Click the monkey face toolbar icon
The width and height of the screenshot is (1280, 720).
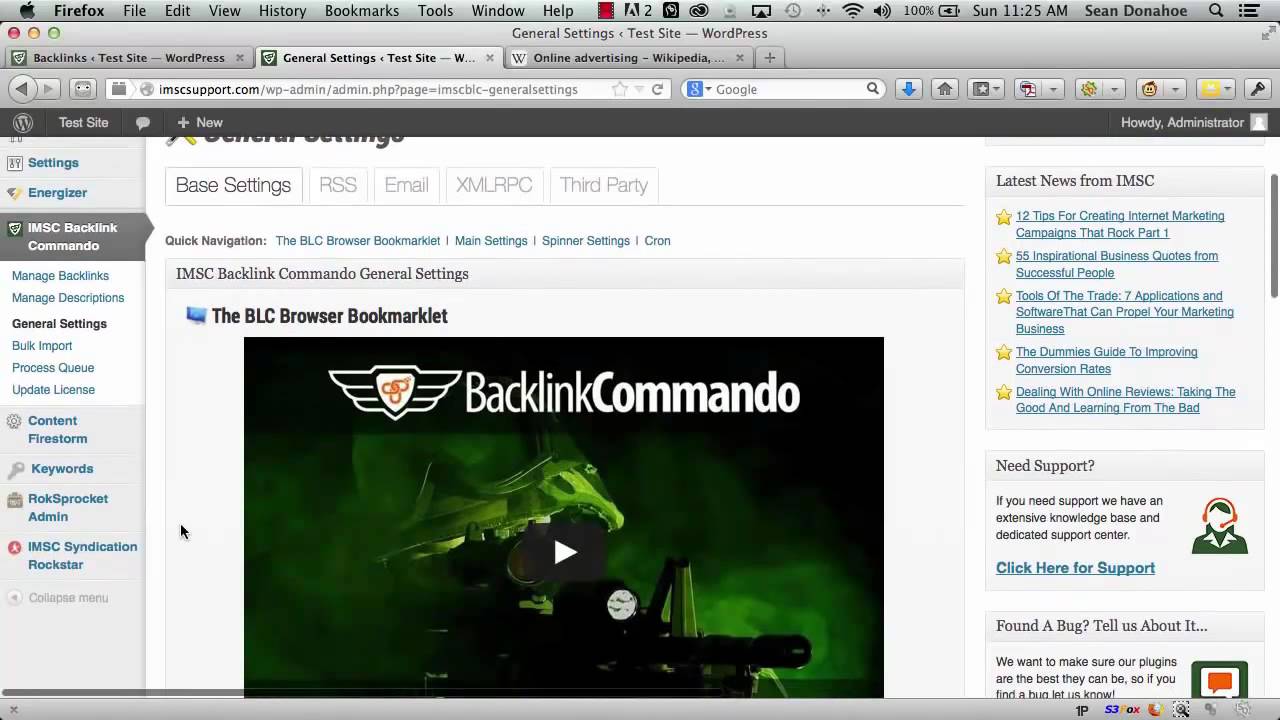point(1150,89)
